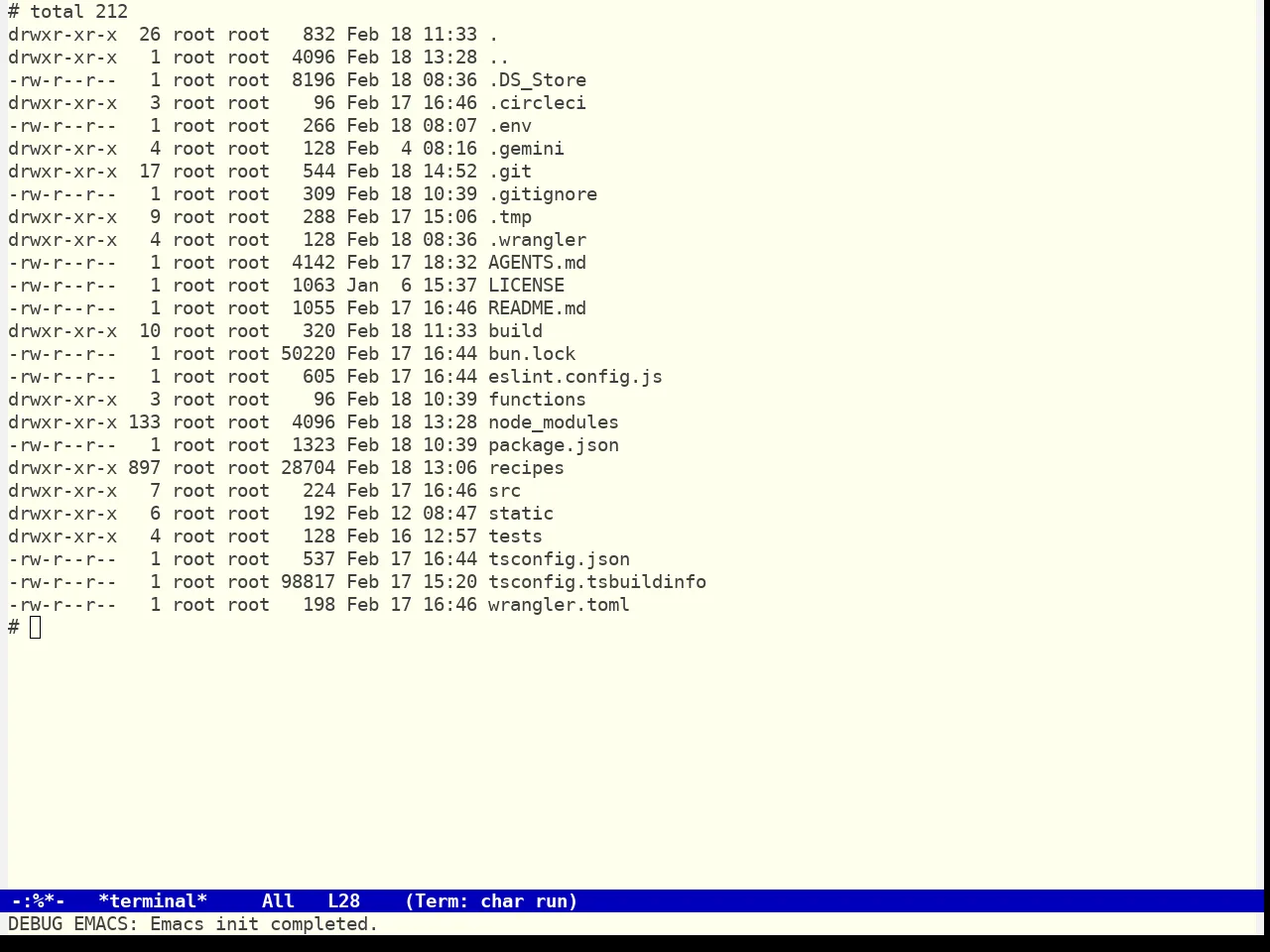The width and height of the screenshot is (1270, 952).
Task: Click the (Term: char run) mode indicator
Action: (491, 901)
